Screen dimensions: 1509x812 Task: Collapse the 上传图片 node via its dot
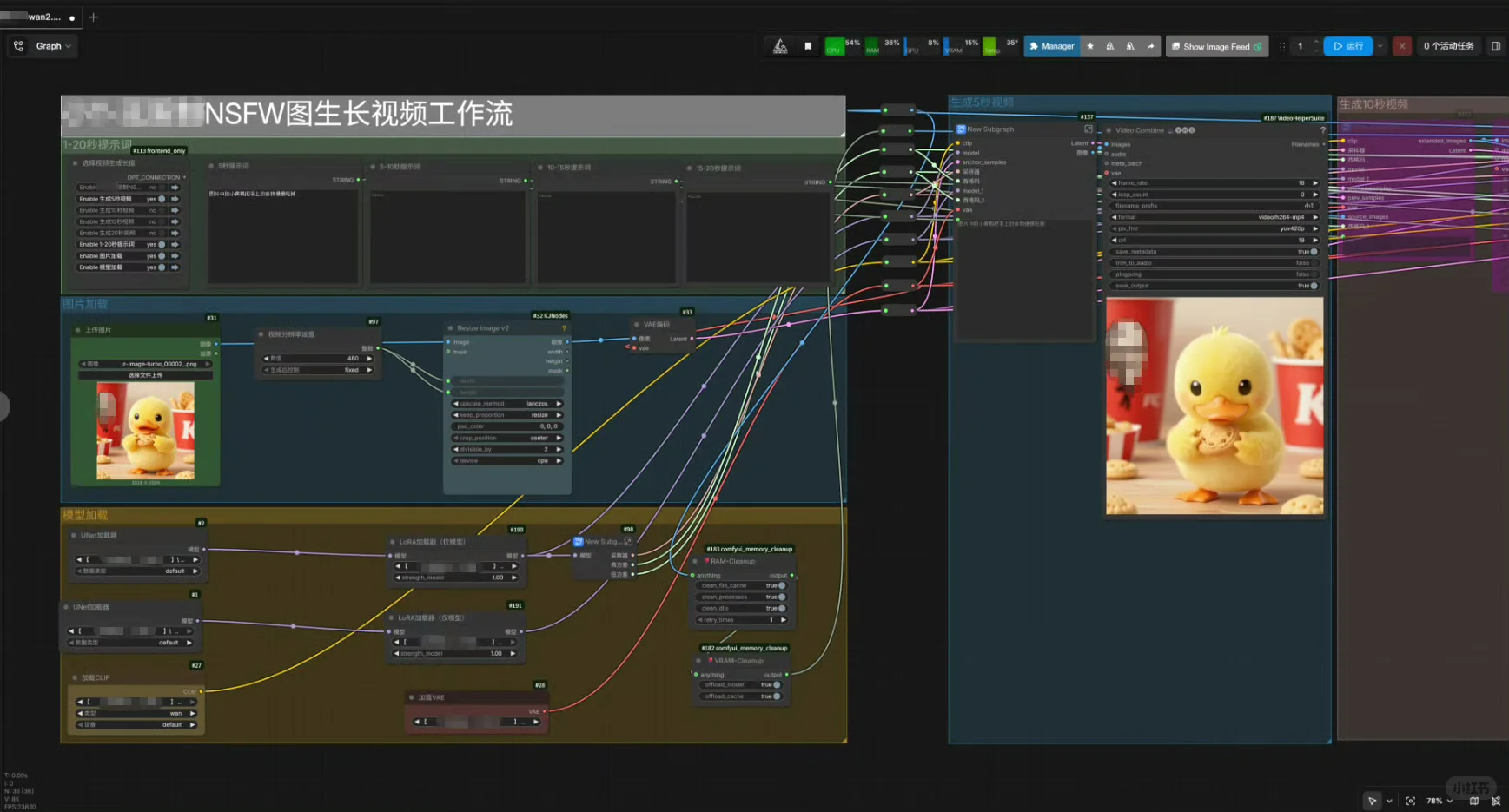tap(76, 330)
